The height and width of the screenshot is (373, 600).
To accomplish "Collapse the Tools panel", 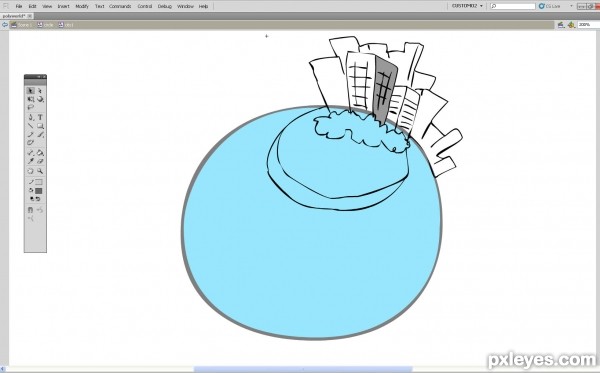I will (x=39, y=77).
